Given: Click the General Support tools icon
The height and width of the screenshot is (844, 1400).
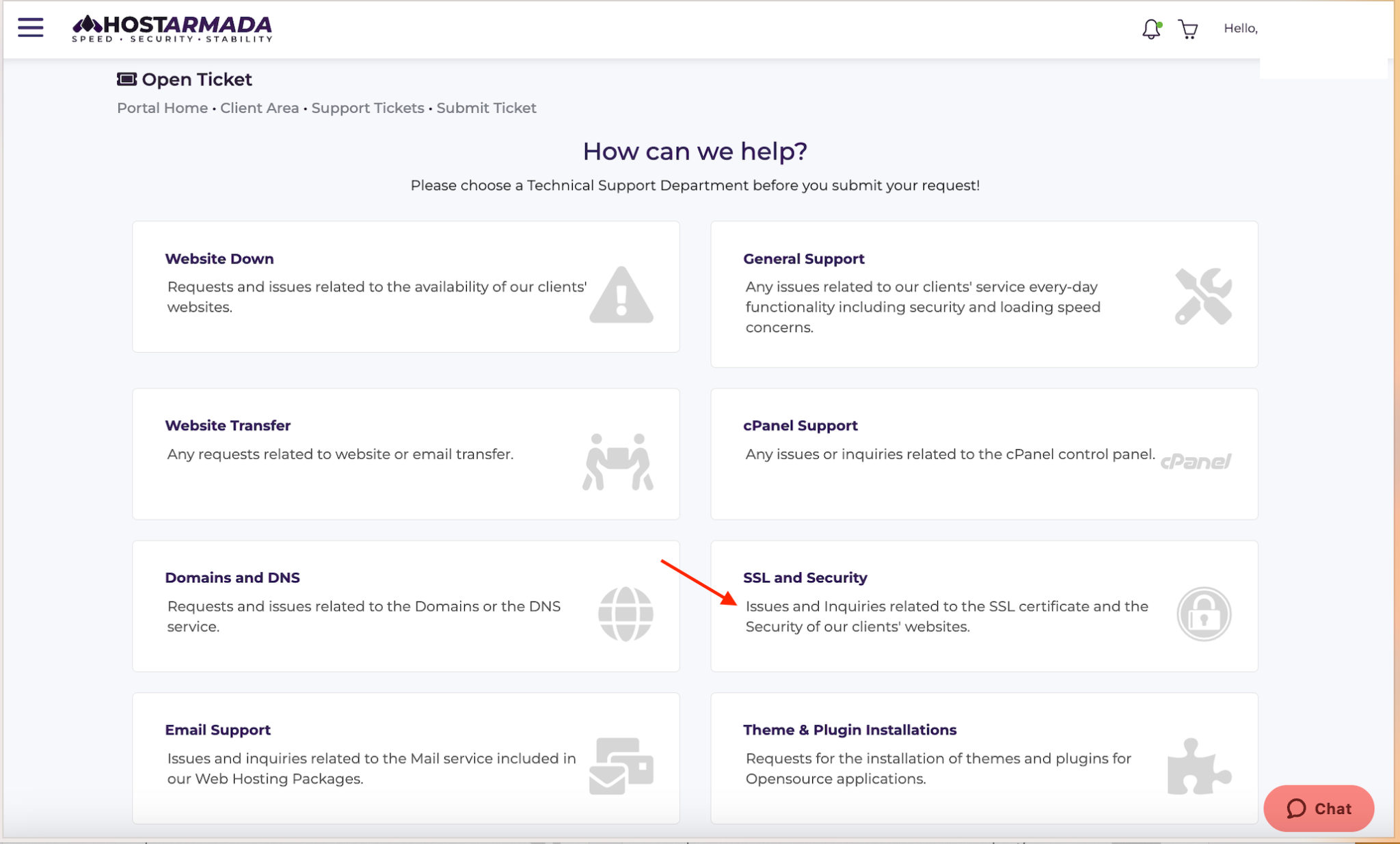Looking at the screenshot, I should [1203, 296].
